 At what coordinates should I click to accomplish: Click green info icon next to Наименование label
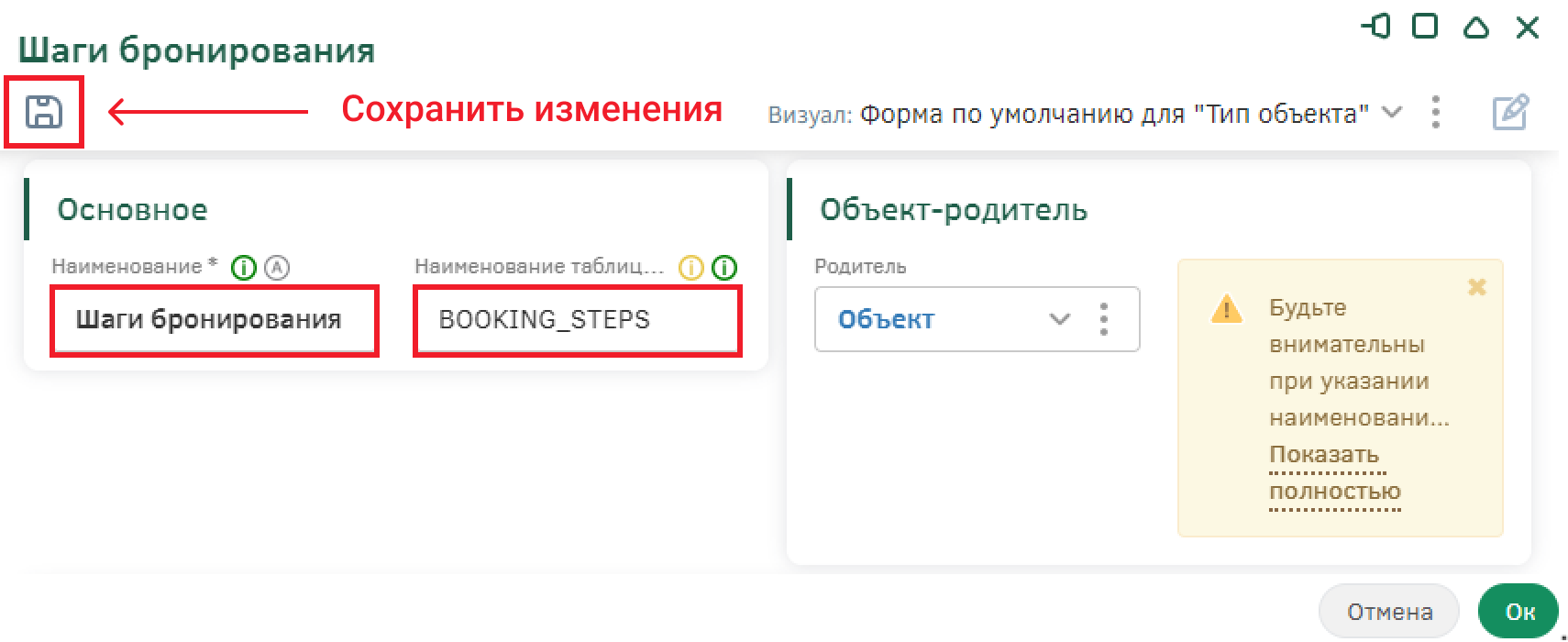244,268
